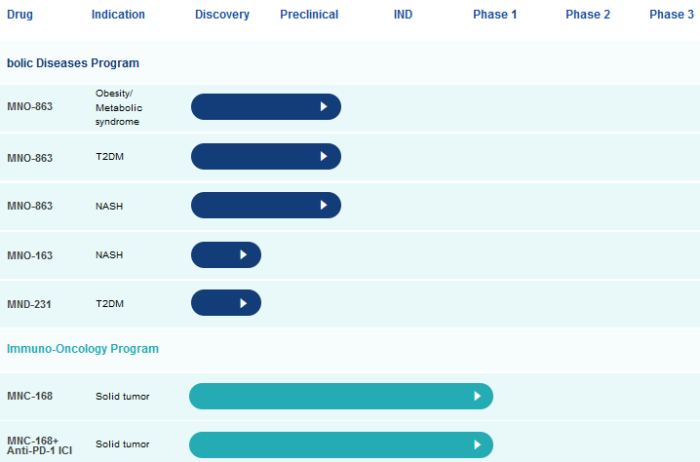Click arrow in MNC-168+Anti-PD-1 ICI bar
The image size is (700, 462).
click(477, 445)
